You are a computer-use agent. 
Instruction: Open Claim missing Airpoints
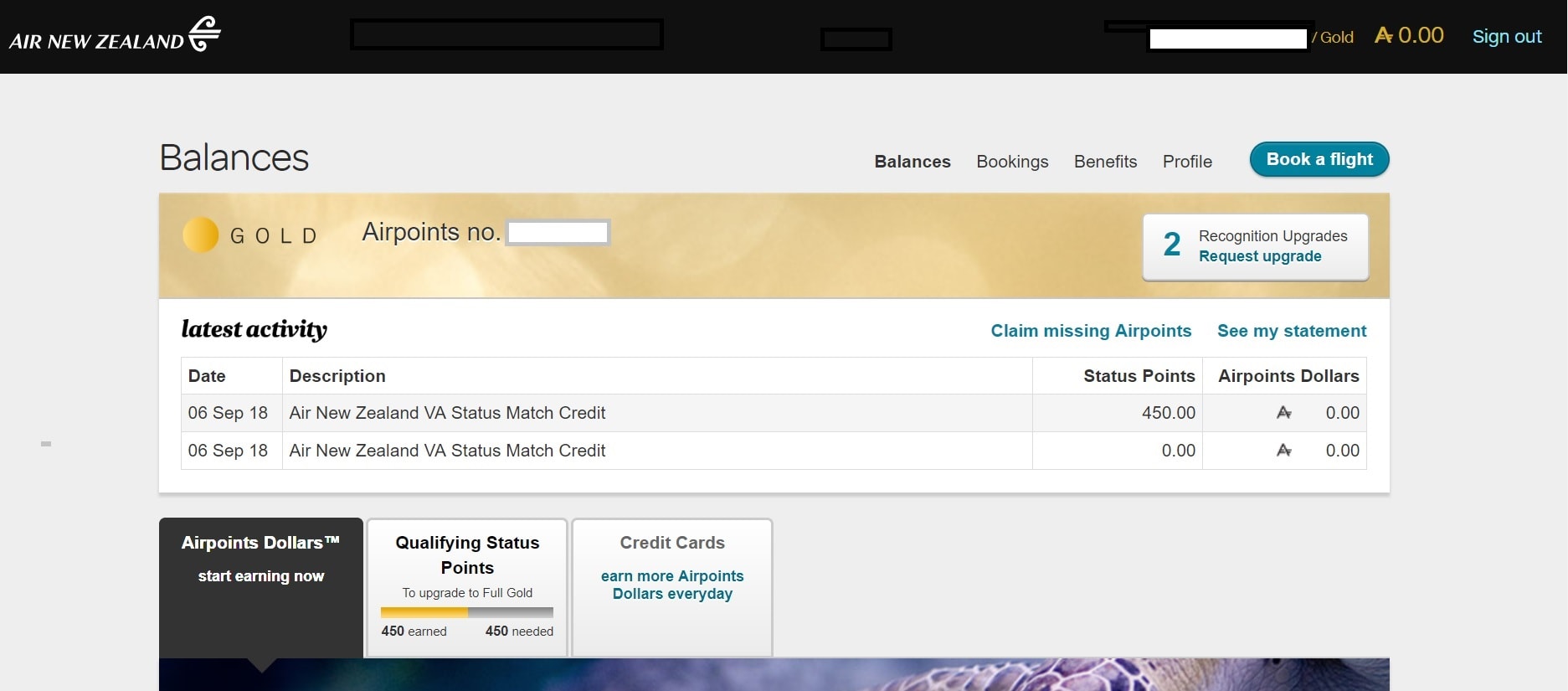1091,331
